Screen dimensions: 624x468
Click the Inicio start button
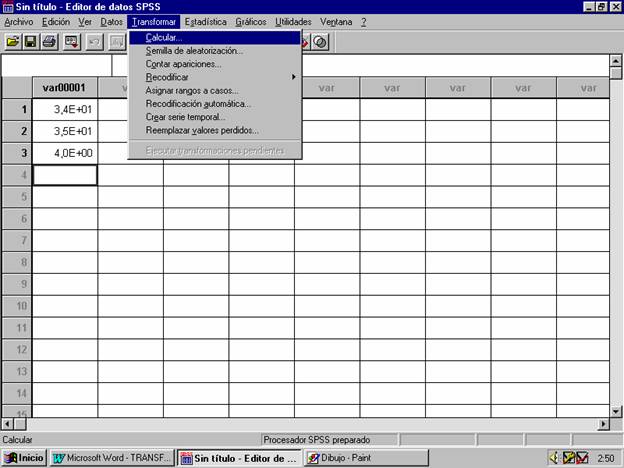[x=25, y=458]
